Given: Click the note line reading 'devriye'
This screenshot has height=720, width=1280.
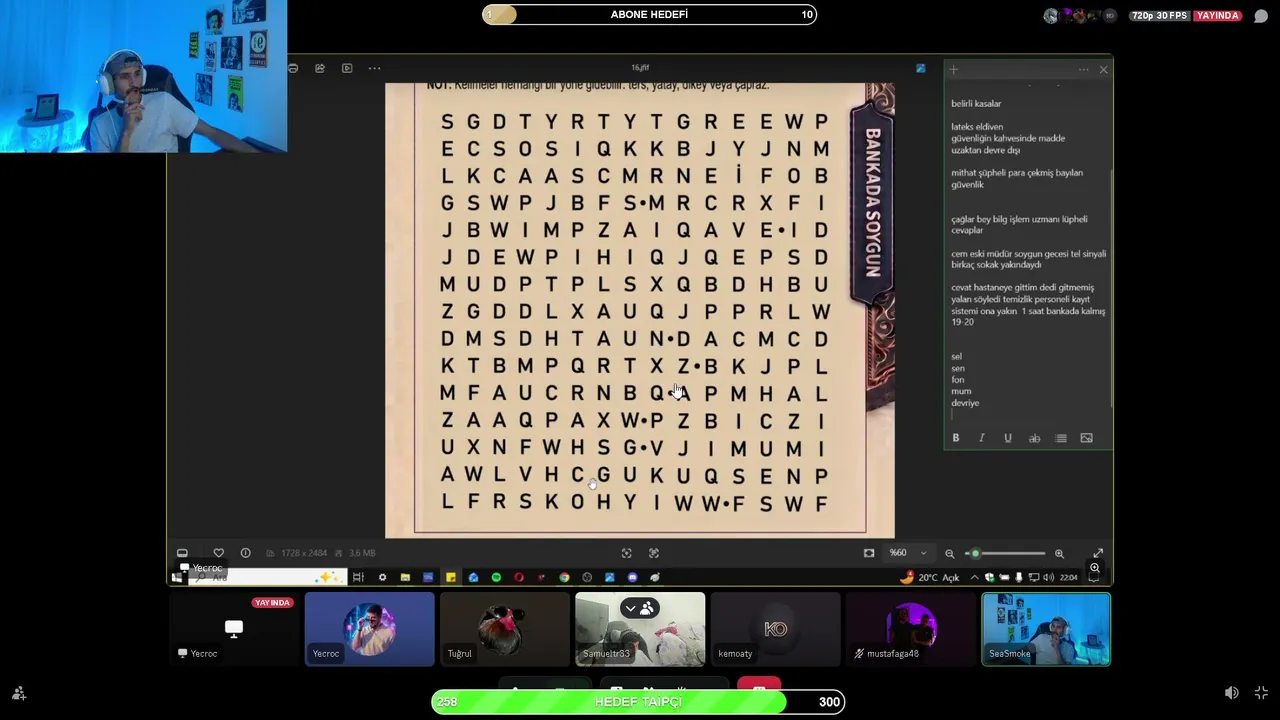Looking at the screenshot, I should coord(965,403).
